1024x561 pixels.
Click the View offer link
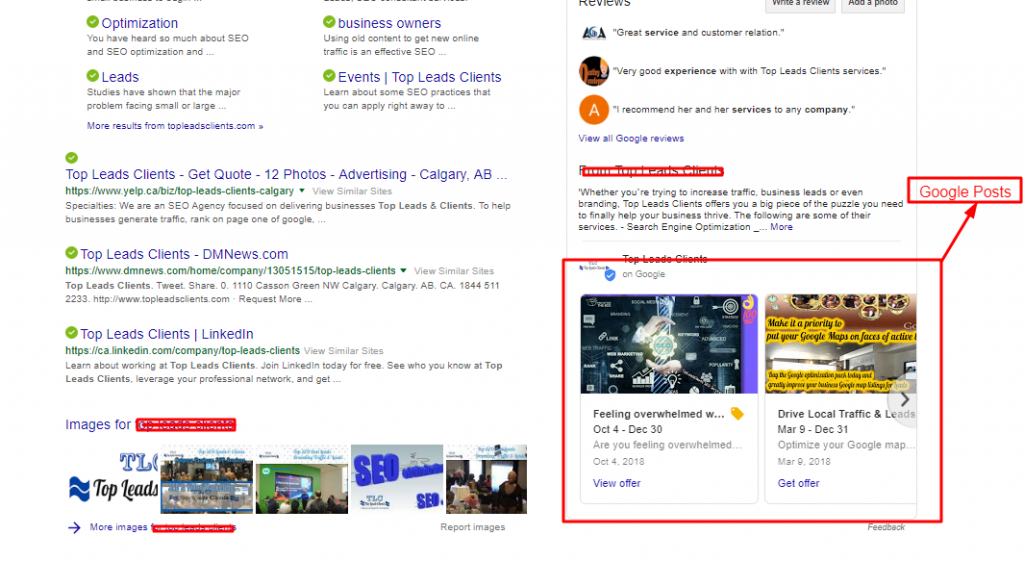point(616,483)
